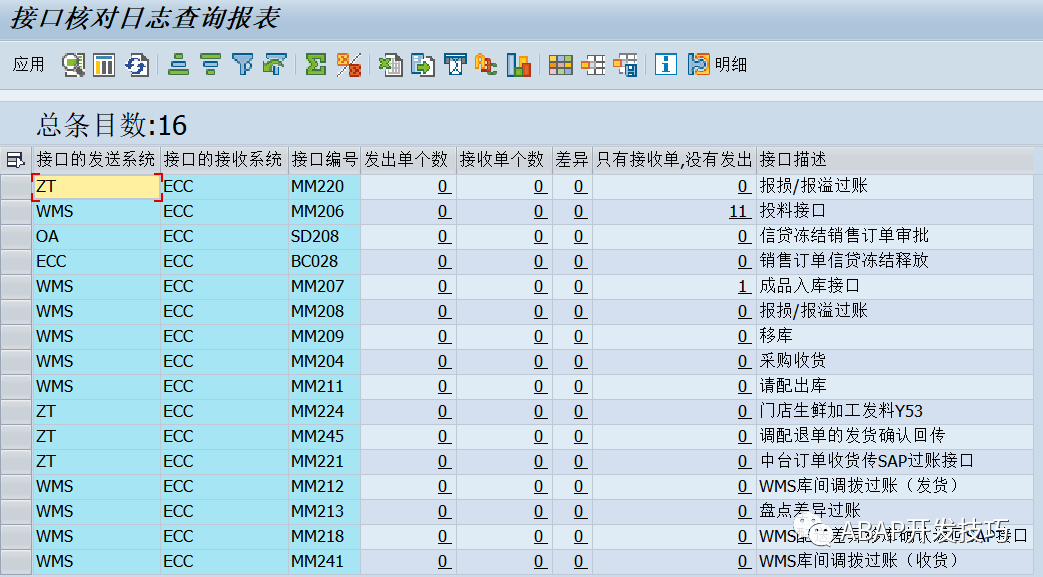This screenshot has width=1043, height=577.
Task: Click the MM241 interface number cell
Action: coord(325,562)
